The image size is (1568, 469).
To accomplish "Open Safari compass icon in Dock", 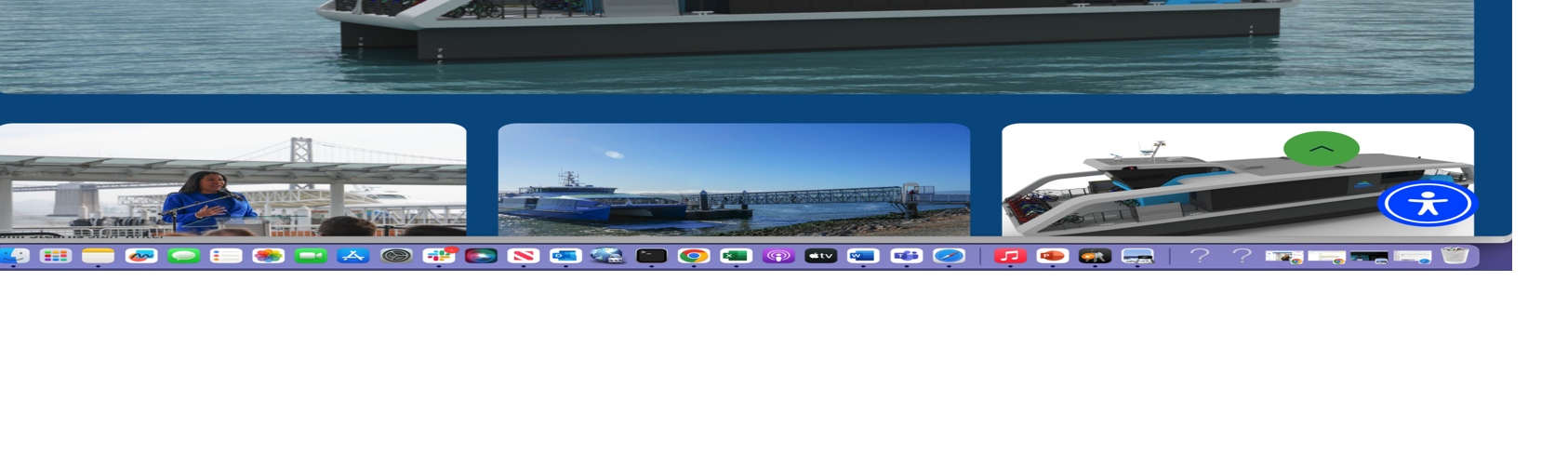I will pos(949,256).
